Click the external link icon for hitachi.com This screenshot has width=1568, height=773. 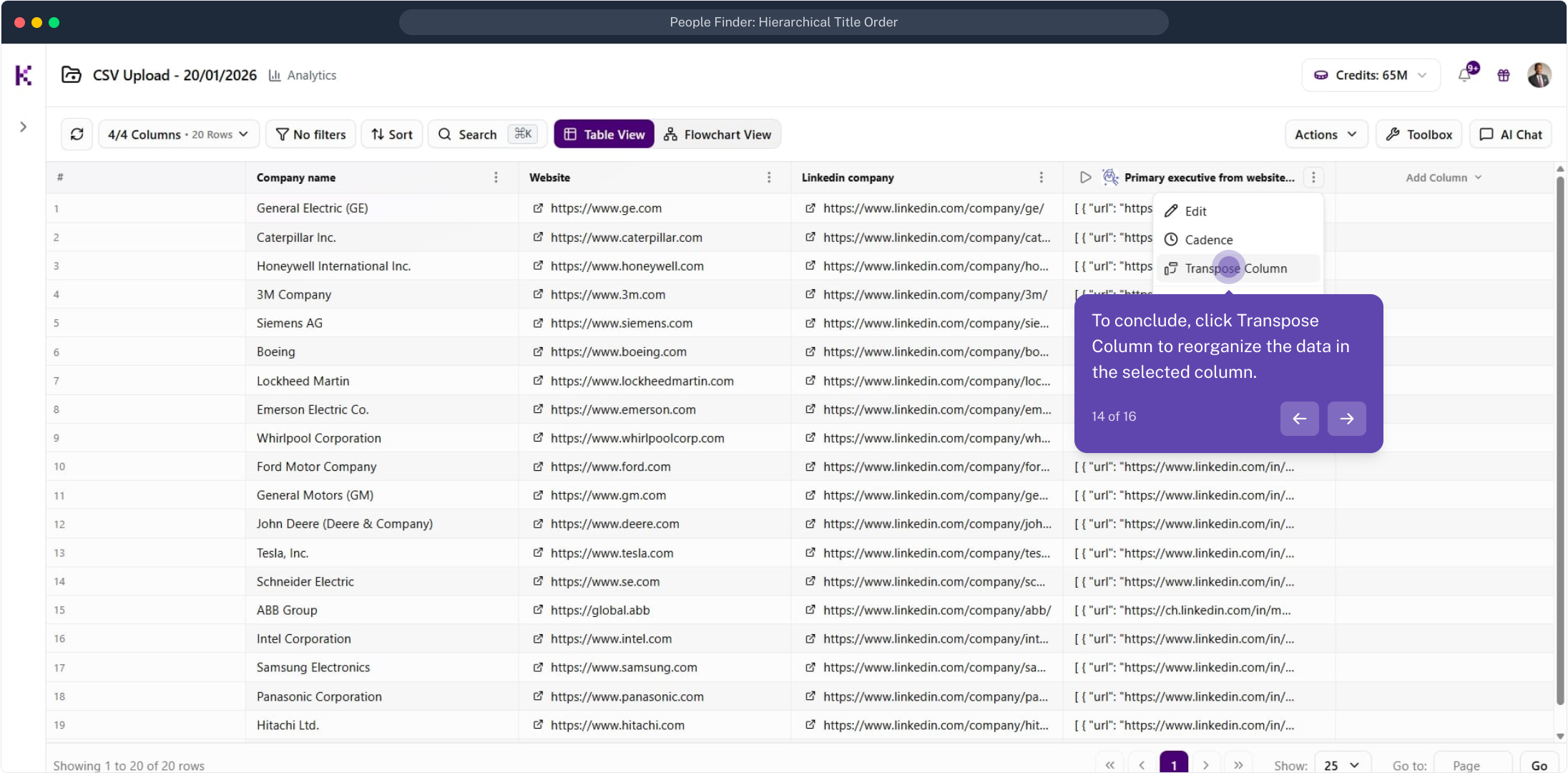pyautogui.click(x=538, y=725)
